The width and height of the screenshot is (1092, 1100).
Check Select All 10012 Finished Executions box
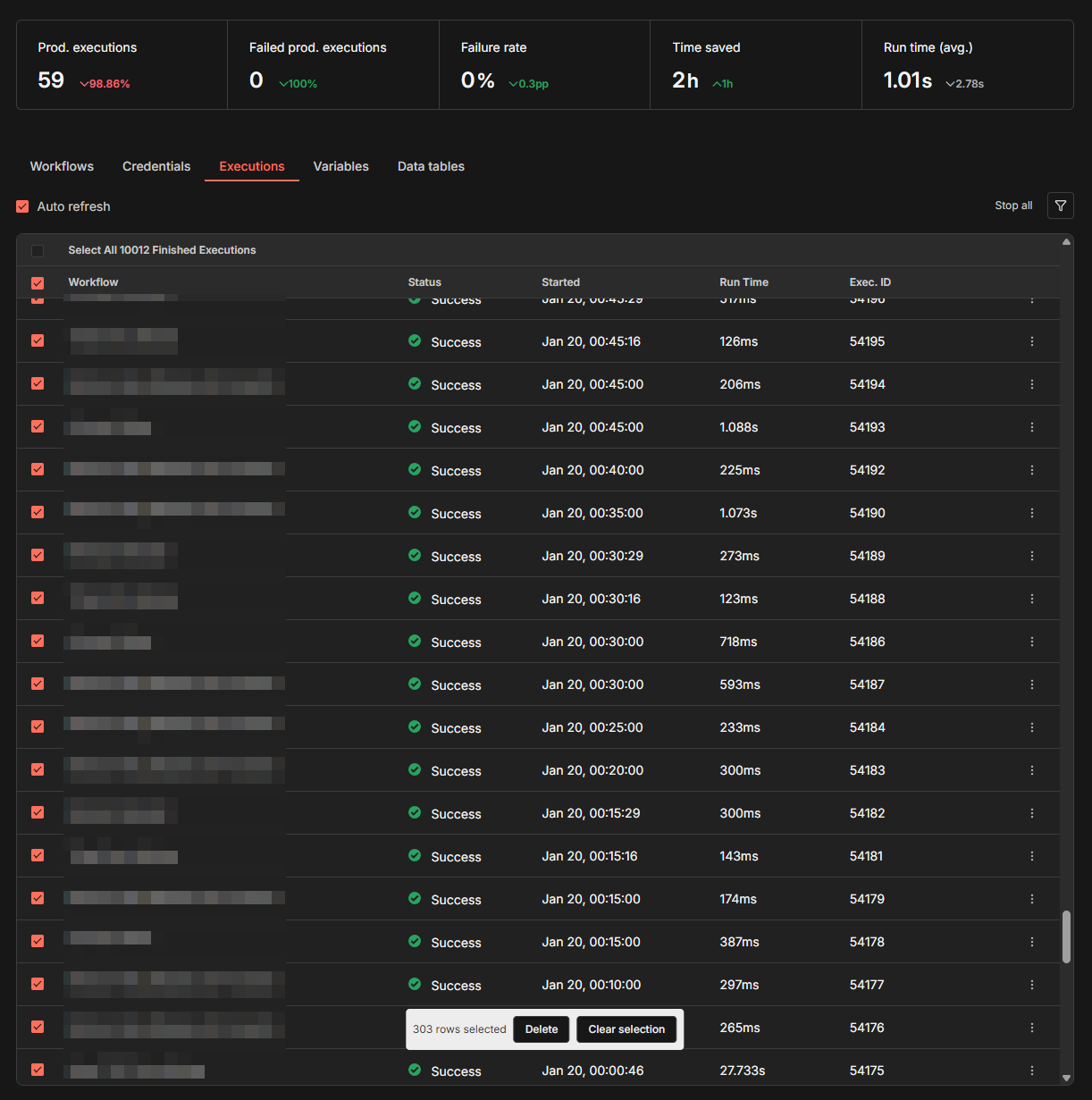[38, 250]
